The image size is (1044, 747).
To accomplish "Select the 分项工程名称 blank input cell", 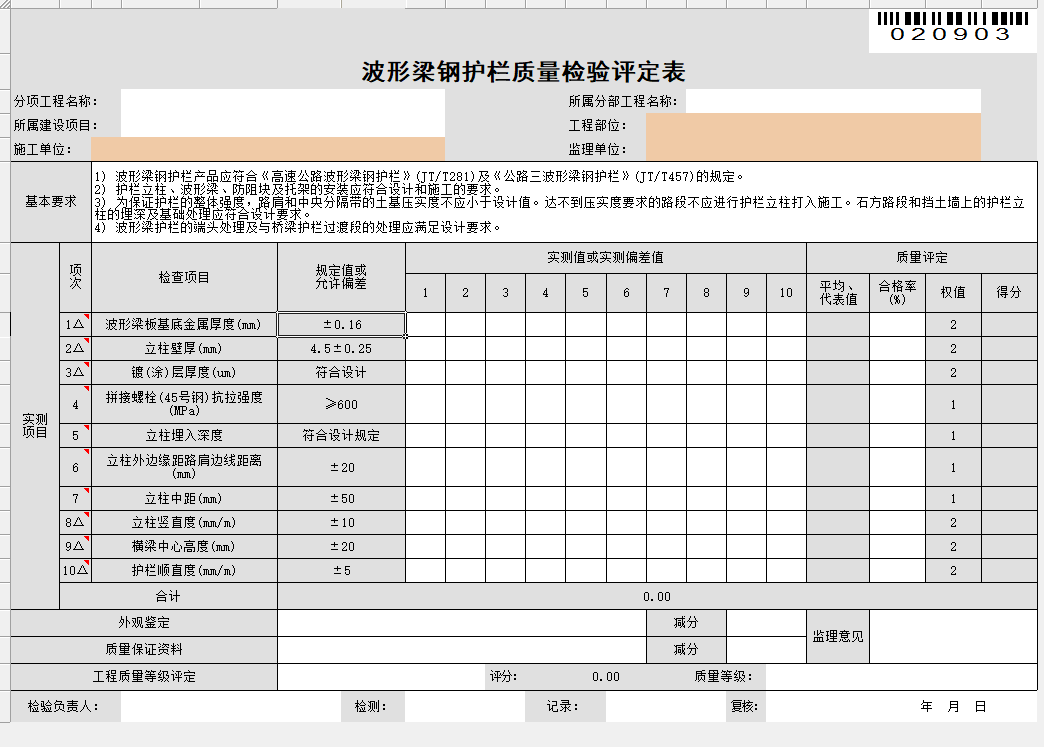I will click(x=282, y=101).
